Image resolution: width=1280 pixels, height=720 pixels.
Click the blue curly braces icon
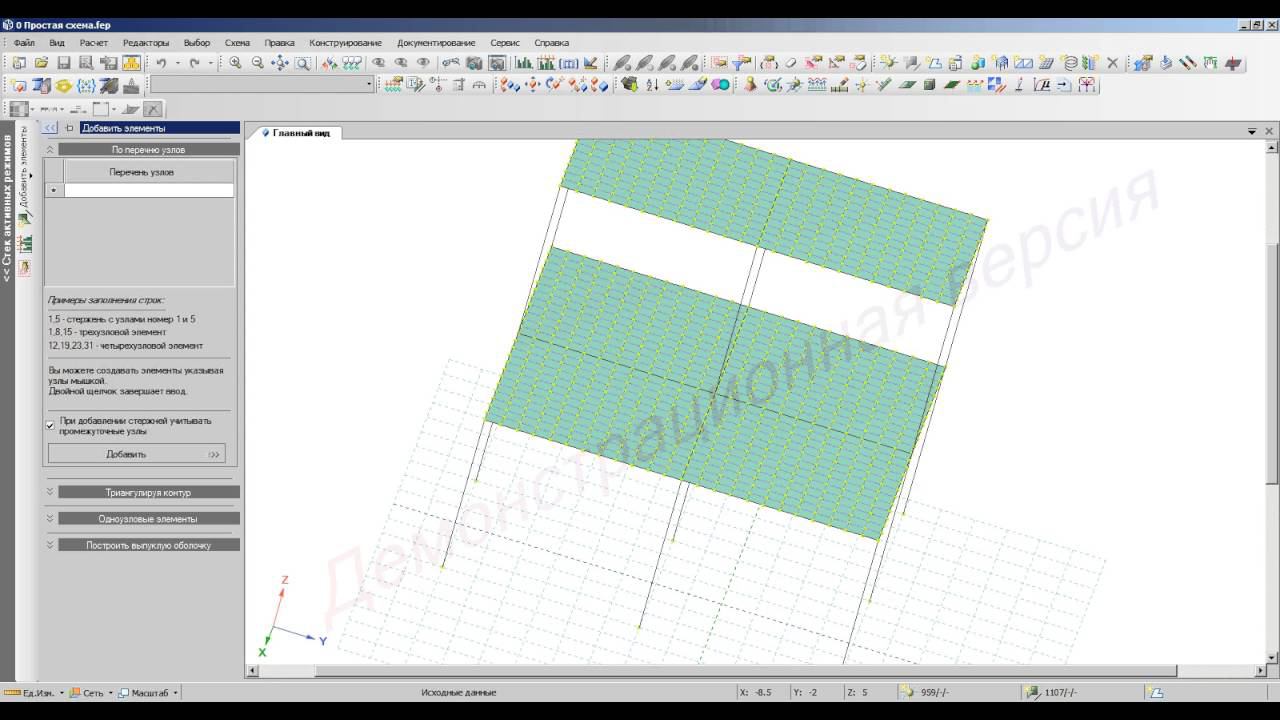(x=86, y=85)
